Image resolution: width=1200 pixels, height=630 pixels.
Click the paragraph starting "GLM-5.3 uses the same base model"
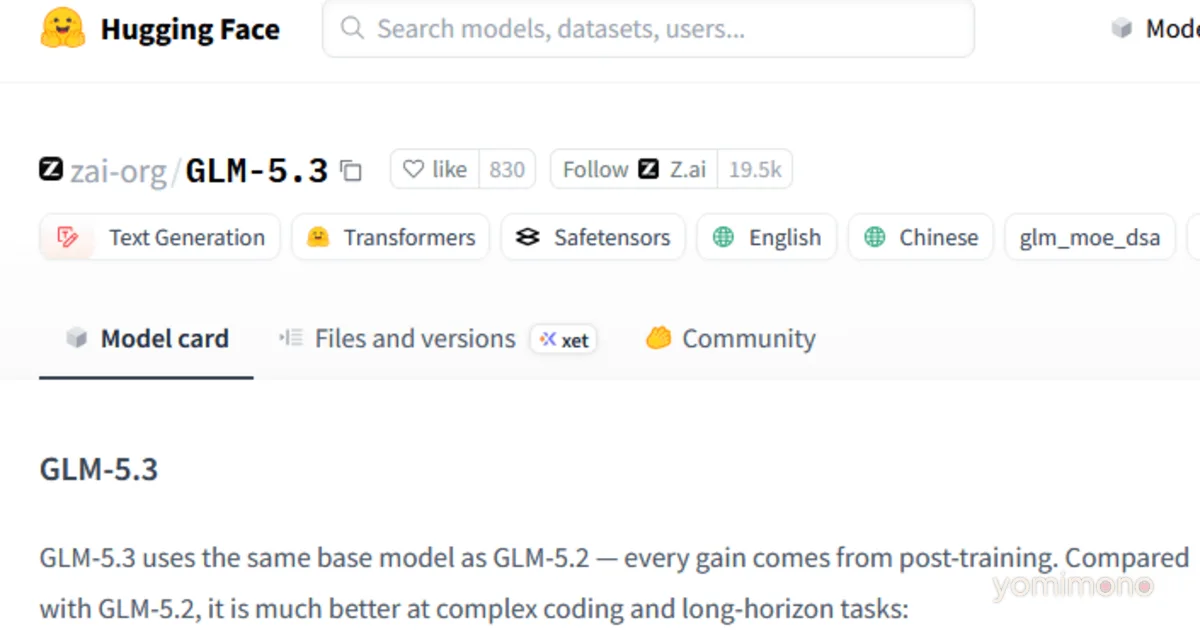(614, 582)
